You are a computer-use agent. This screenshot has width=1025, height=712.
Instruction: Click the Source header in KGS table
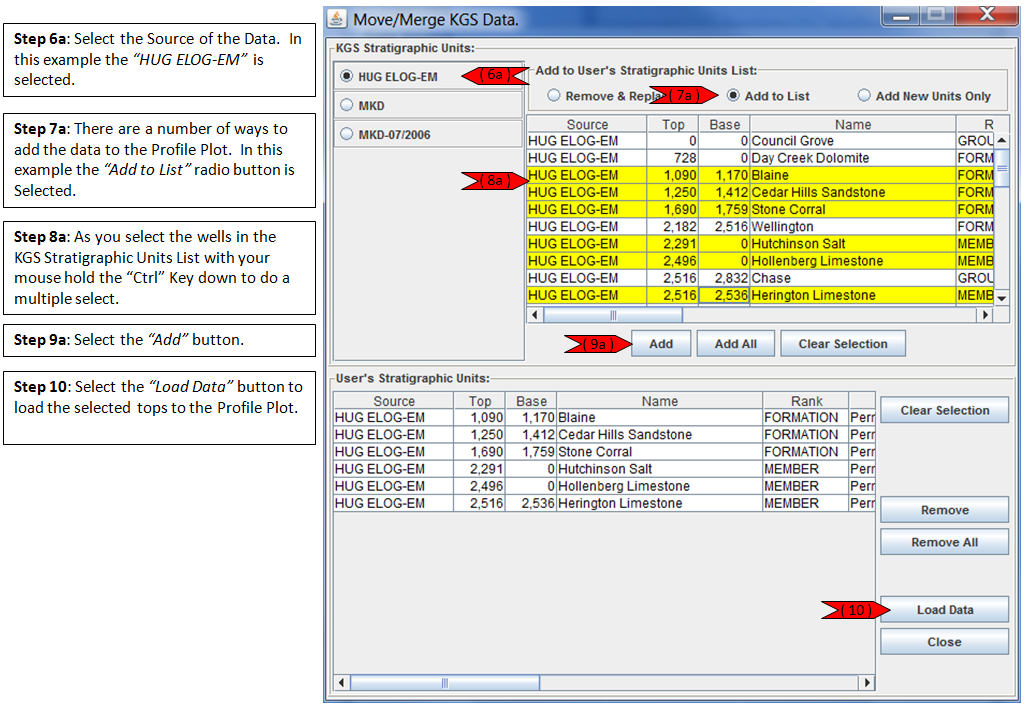(x=587, y=124)
